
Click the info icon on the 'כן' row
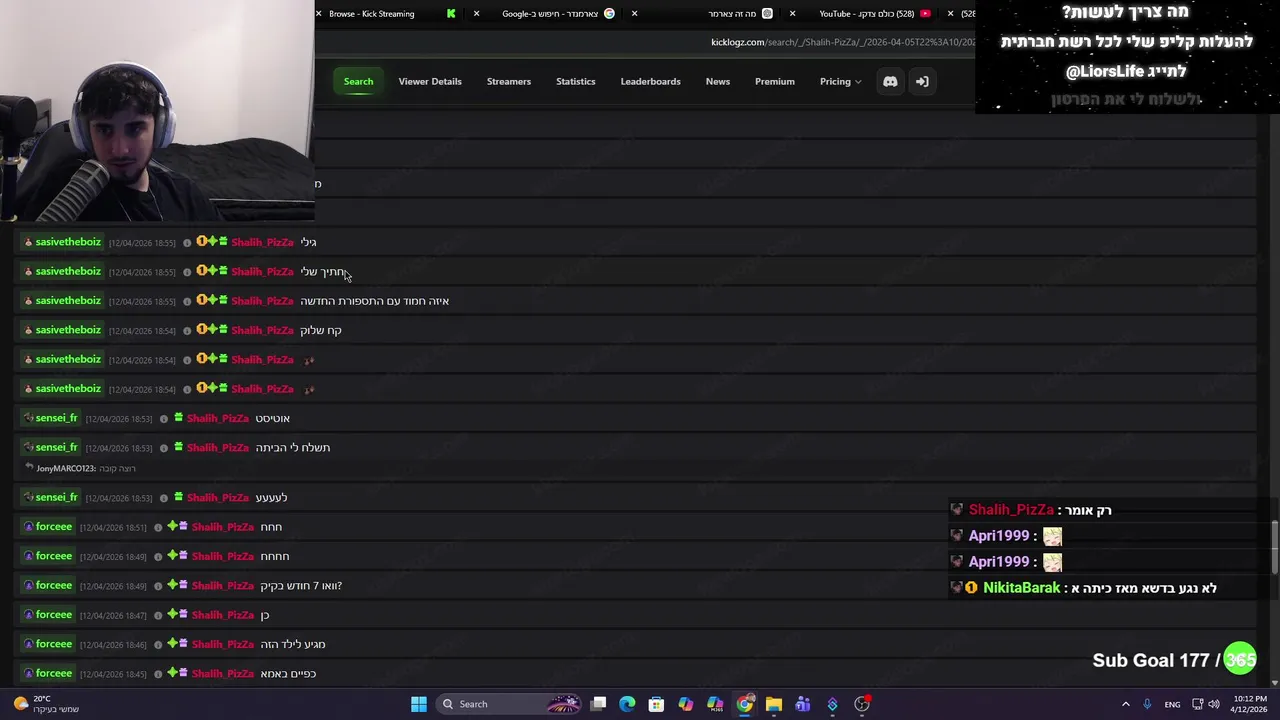pyautogui.click(x=157, y=615)
